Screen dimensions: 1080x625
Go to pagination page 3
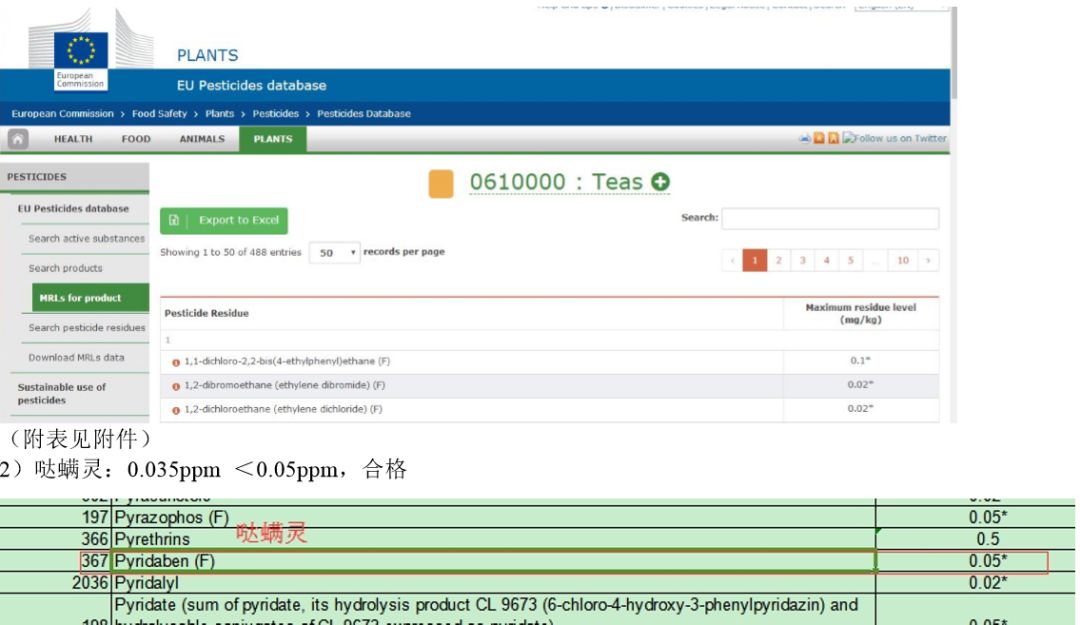click(x=802, y=260)
